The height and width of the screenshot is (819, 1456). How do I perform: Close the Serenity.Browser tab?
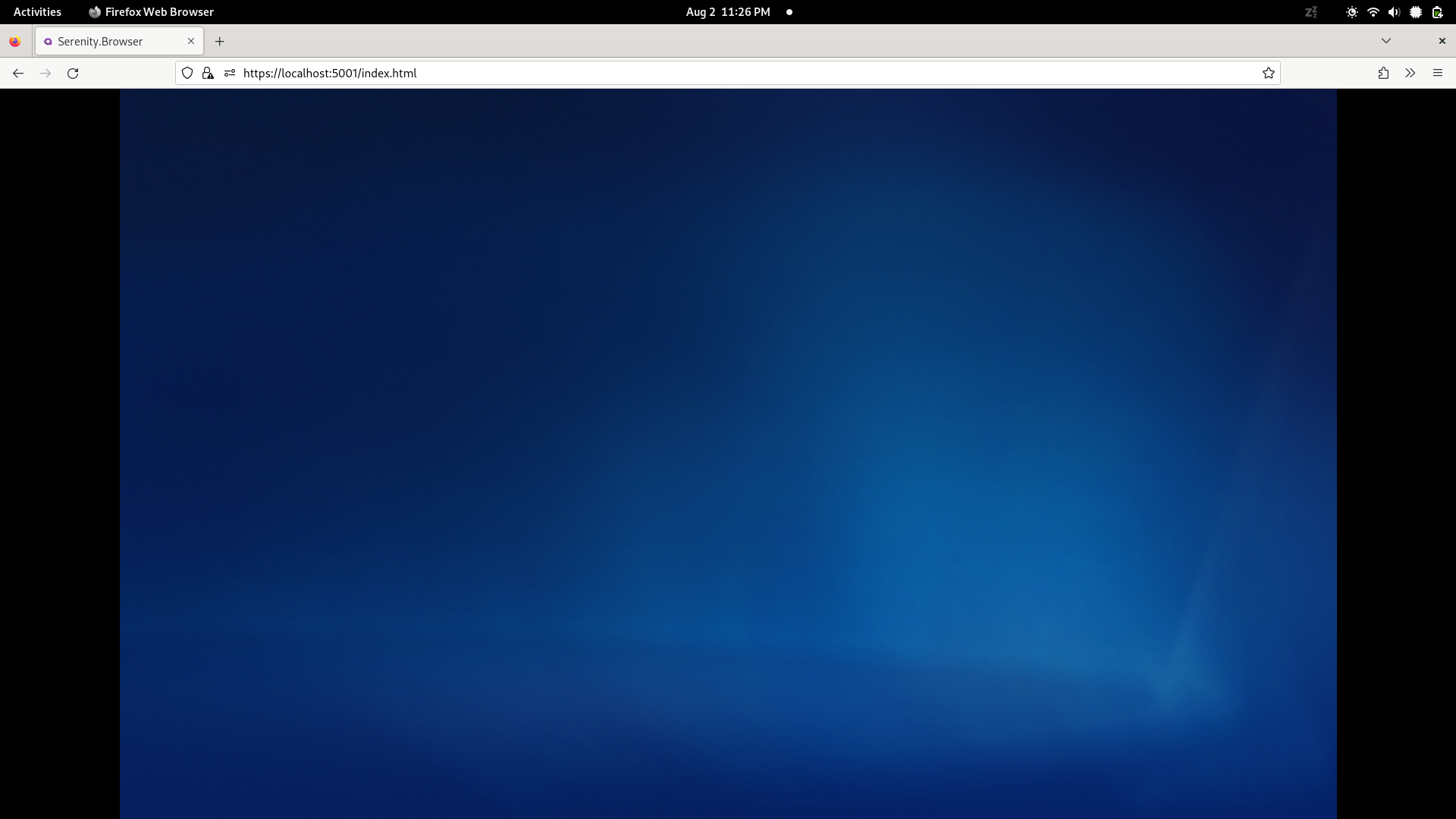pyautogui.click(x=190, y=41)
